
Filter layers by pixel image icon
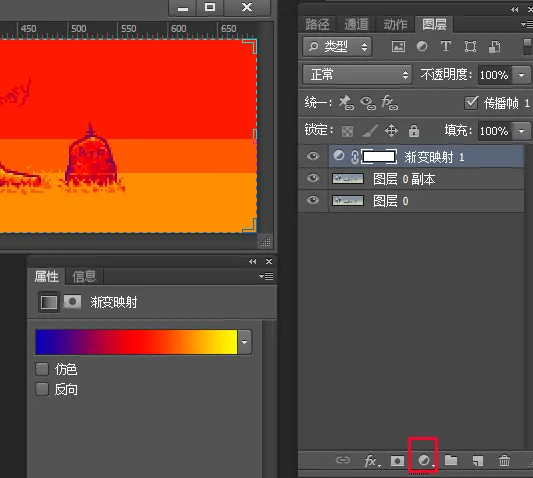click(x=398, y=46)
